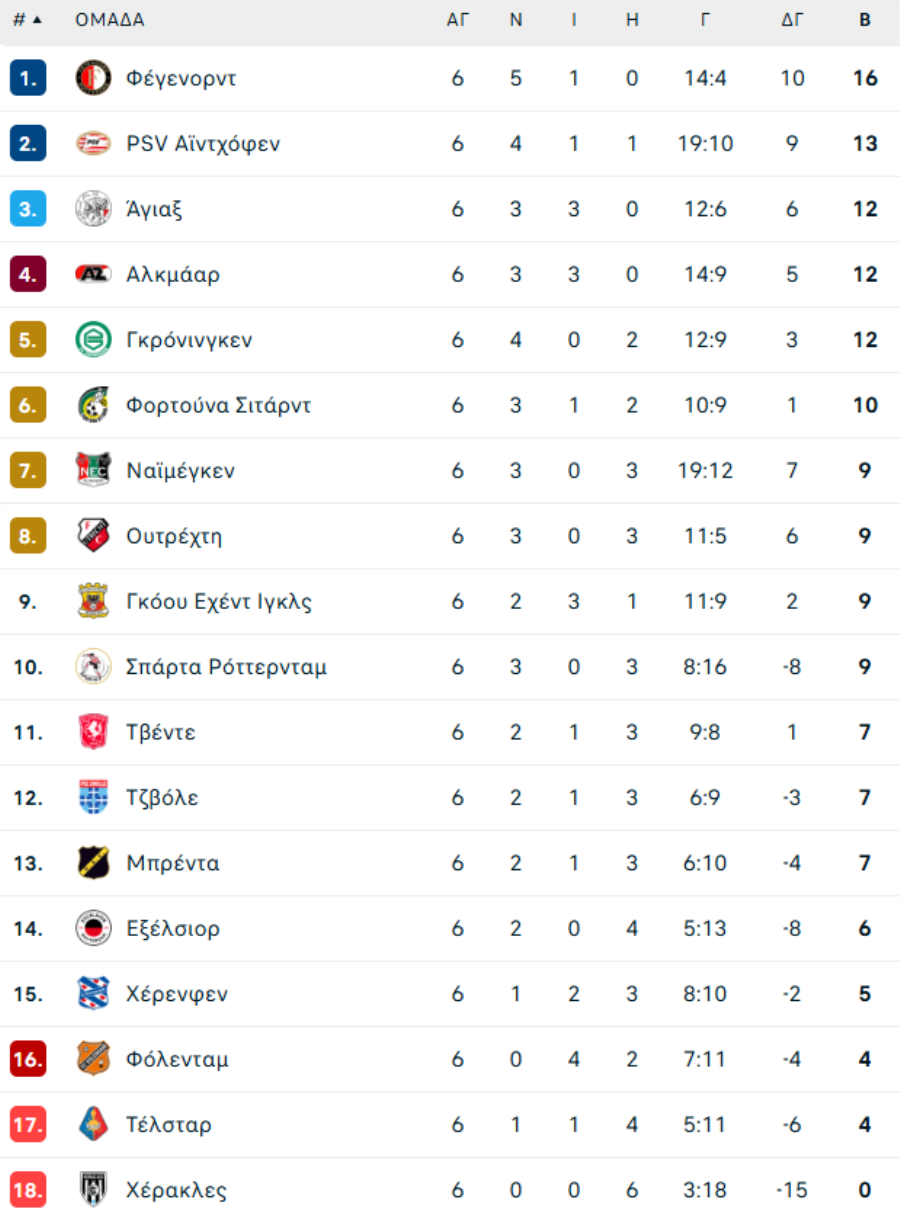Click the green Γκρόνινγκεν club logo
This screenshot has height=1218, width=900.
93,340
